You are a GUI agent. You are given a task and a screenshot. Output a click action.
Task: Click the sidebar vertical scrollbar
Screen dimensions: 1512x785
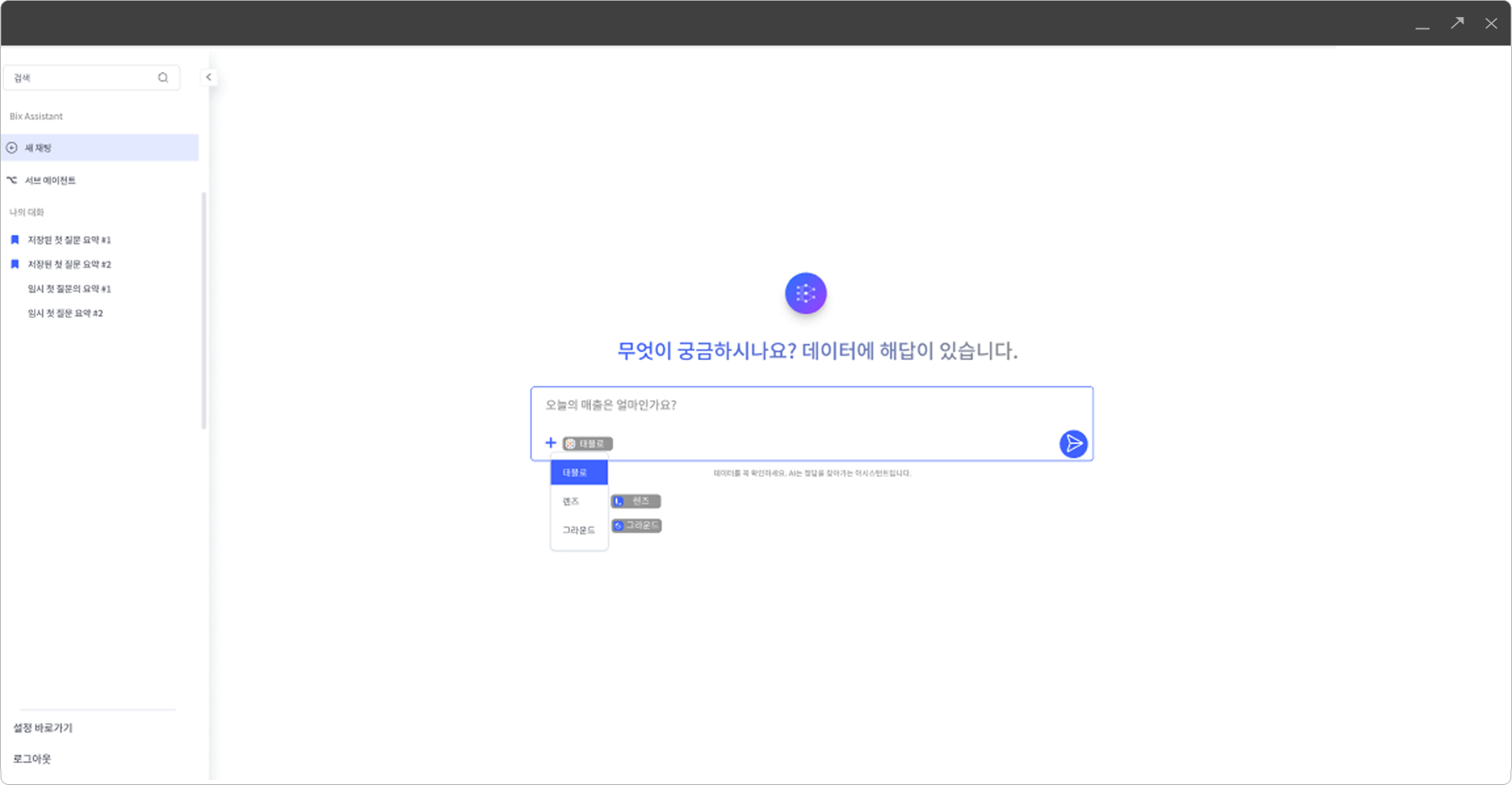(x=204, y=310)
